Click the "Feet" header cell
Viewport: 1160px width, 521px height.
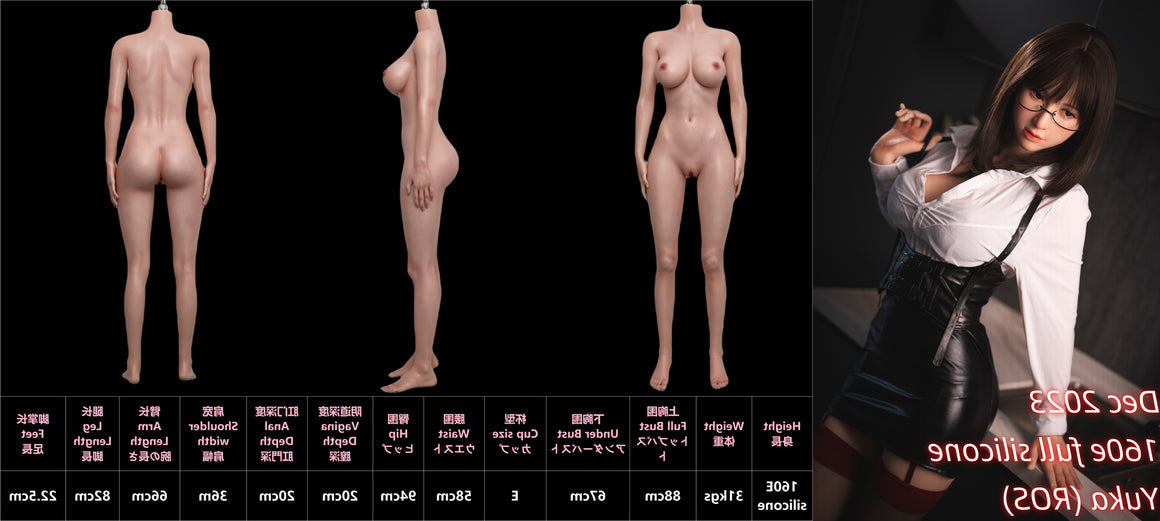[33, 434]
